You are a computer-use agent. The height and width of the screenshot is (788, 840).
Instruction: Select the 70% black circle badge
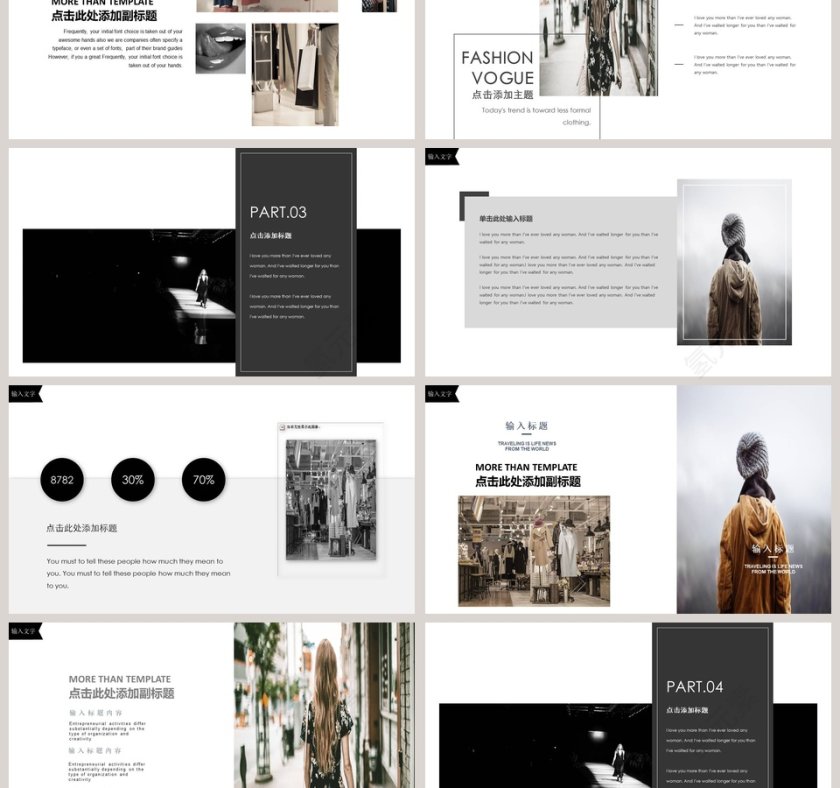[x=203, y=480]
